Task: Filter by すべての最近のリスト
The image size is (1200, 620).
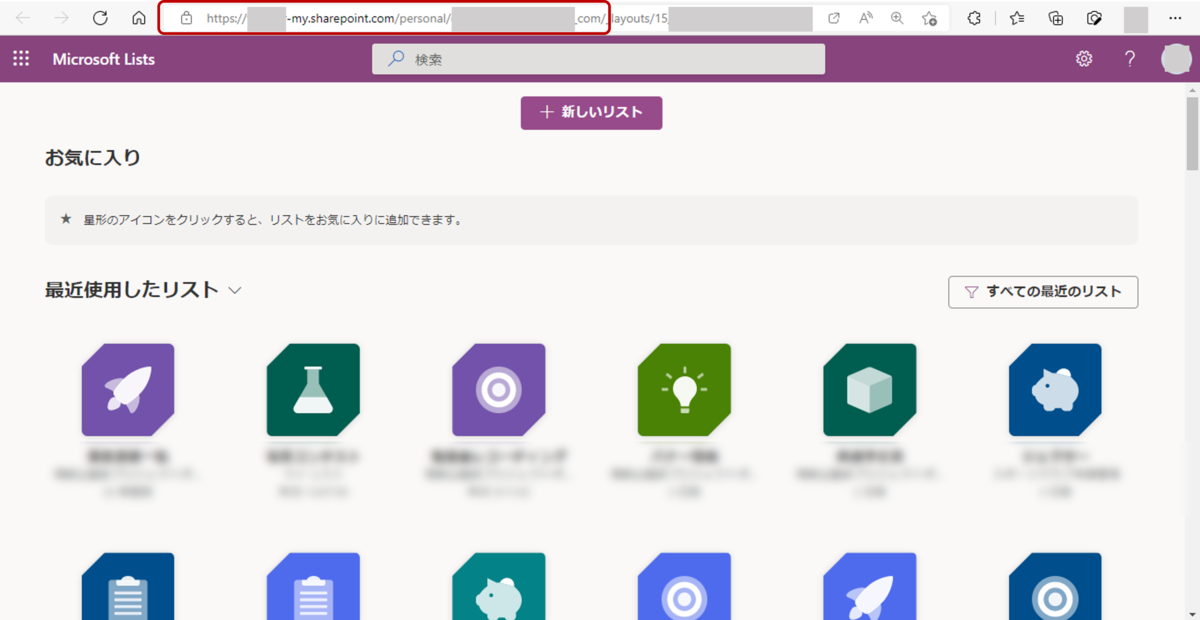Action: click(1043, 292)
